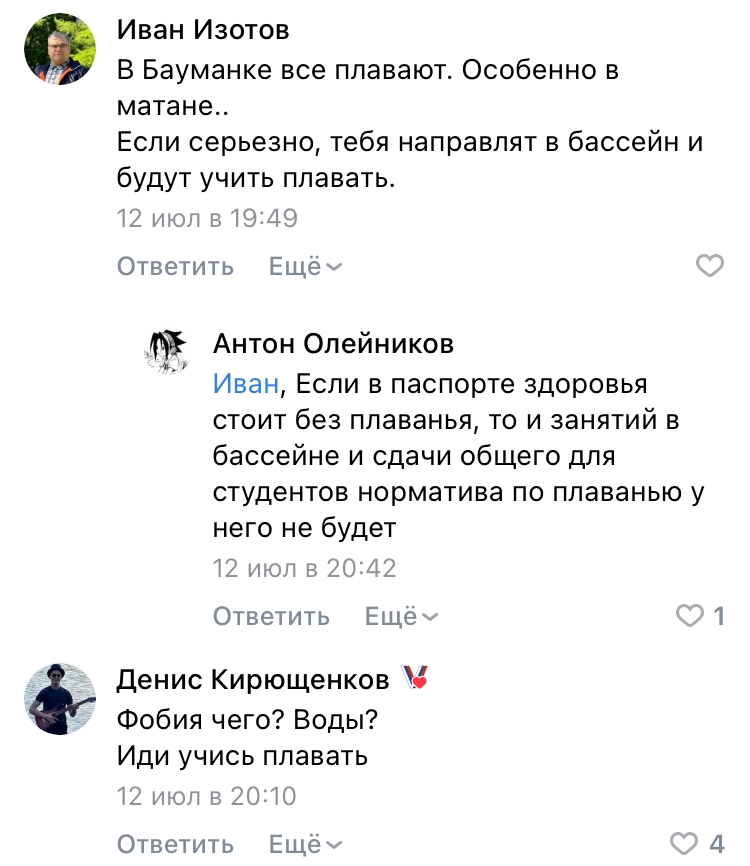Open the Иван Изотов author name link
The height and width of the screenshot is (866, 750).
(203, 30)
